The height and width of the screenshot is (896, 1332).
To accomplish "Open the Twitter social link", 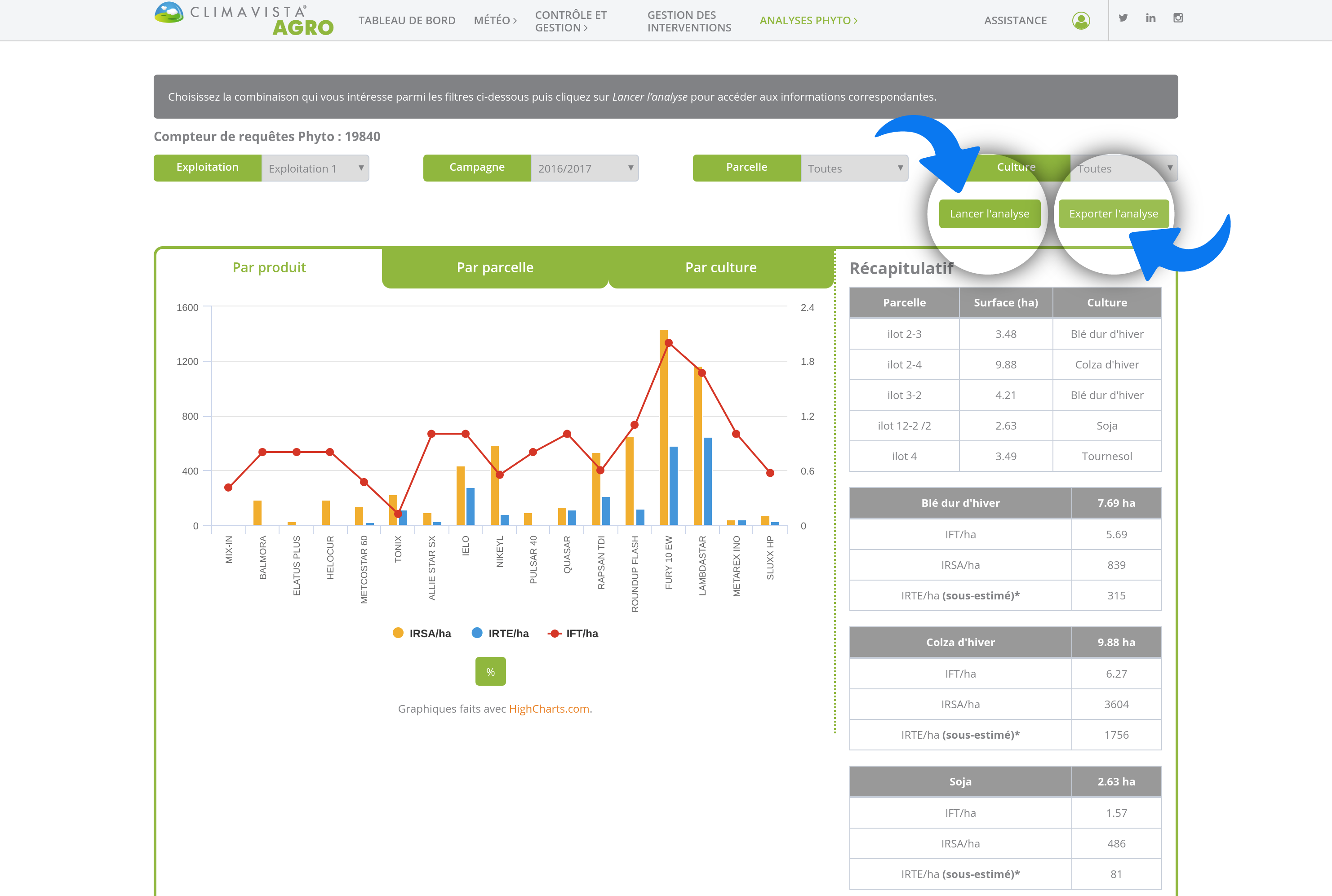I will point(1123,18).
